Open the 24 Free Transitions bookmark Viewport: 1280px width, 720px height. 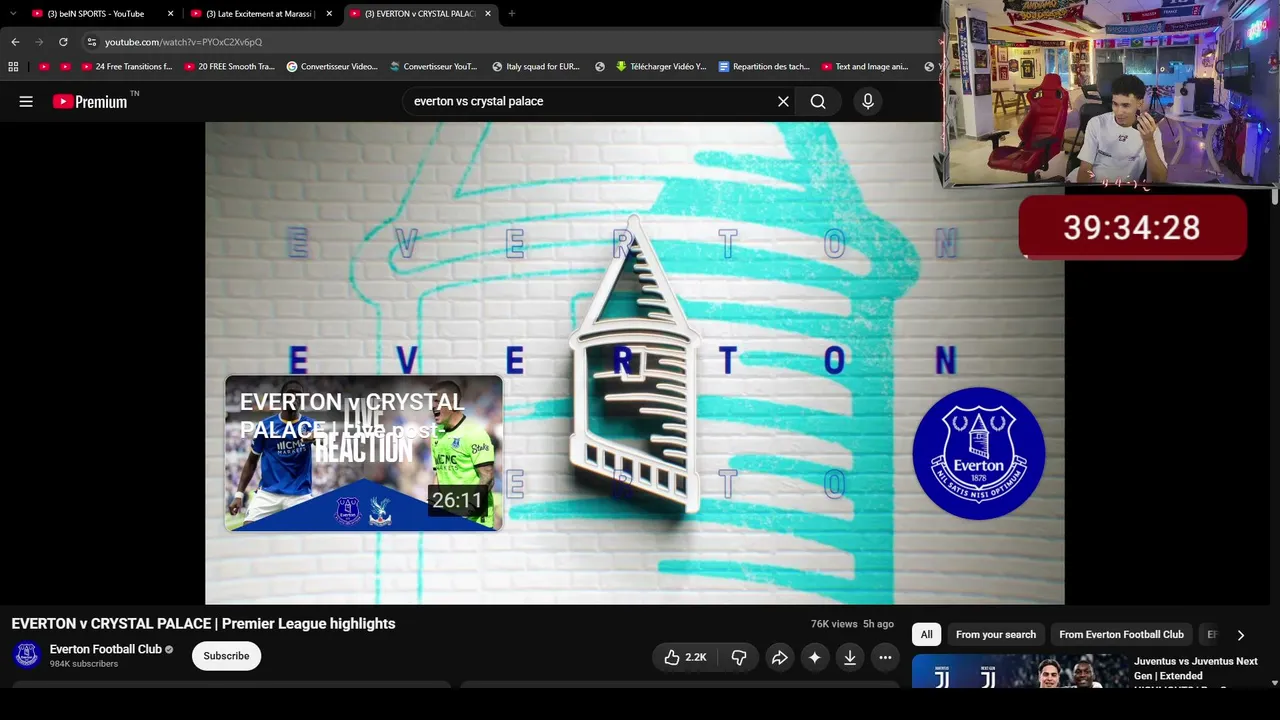click(x=127, y=67)
